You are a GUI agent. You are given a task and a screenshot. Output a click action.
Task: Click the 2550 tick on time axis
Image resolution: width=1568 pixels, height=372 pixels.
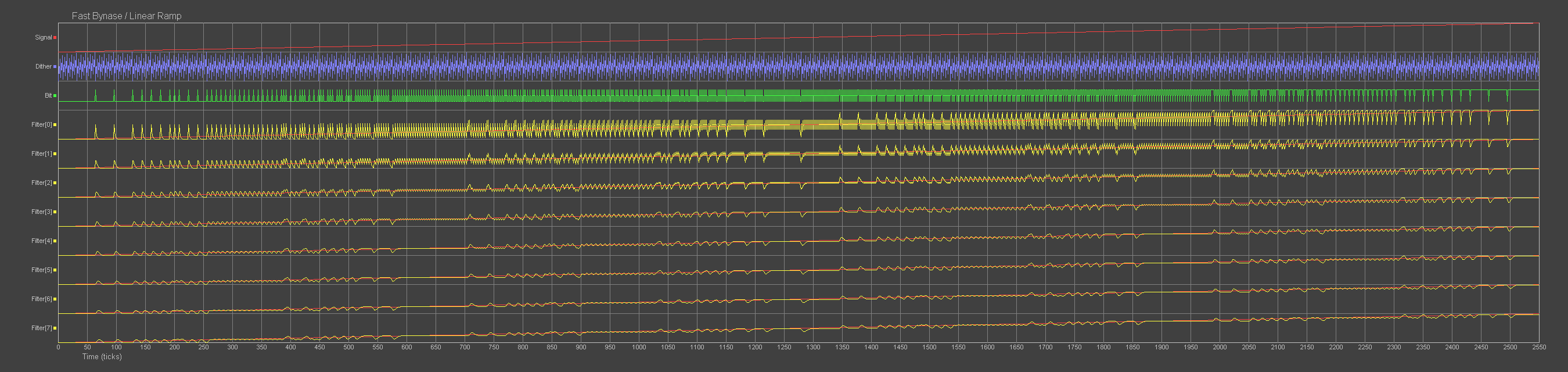coord(1539,347)
